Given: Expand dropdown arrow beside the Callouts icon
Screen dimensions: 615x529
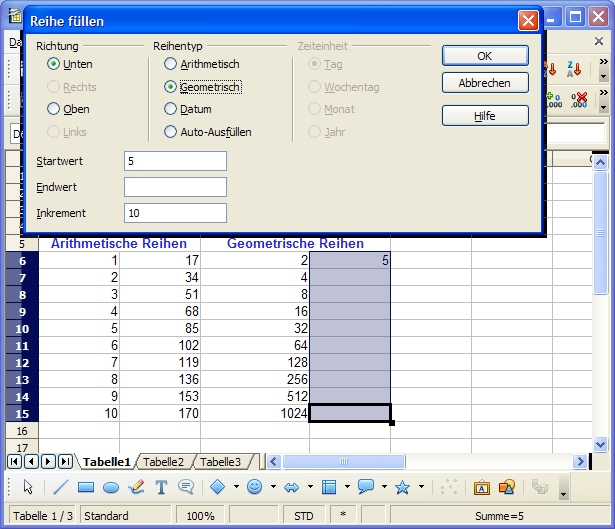Looking at the screenshot, I should pyautogui.click(x=384, y=487).
